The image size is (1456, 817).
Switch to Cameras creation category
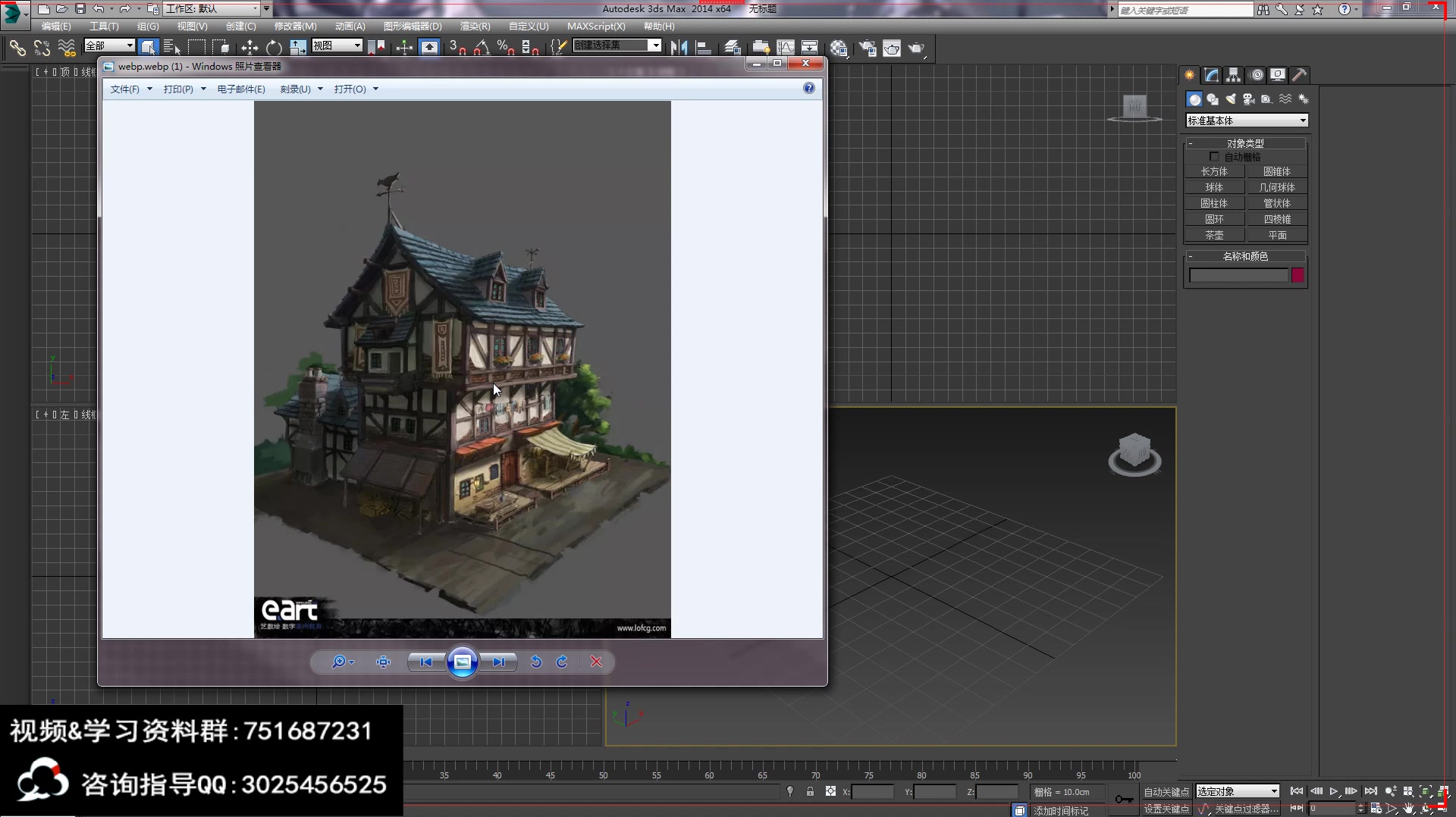[1248, 99]
